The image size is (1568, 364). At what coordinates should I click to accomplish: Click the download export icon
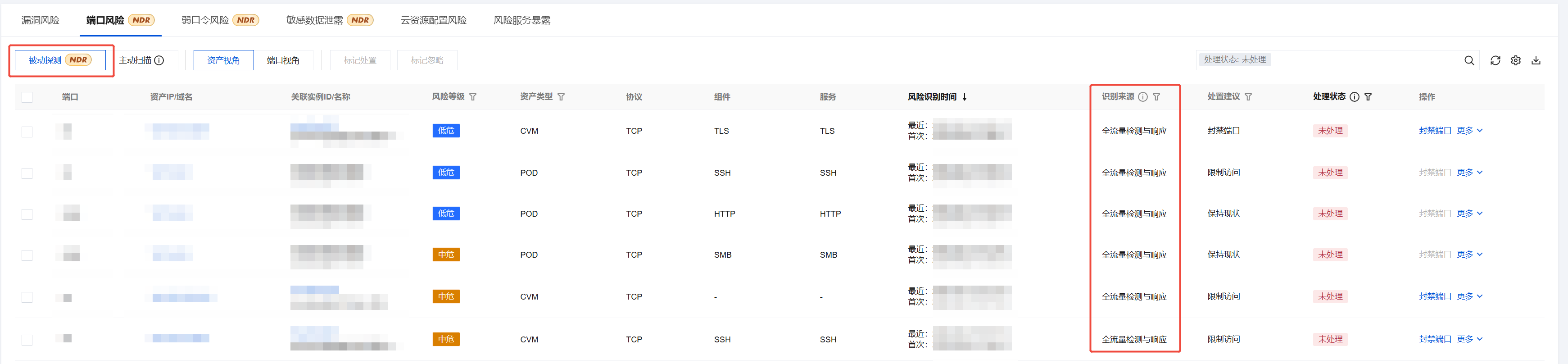1536,60
